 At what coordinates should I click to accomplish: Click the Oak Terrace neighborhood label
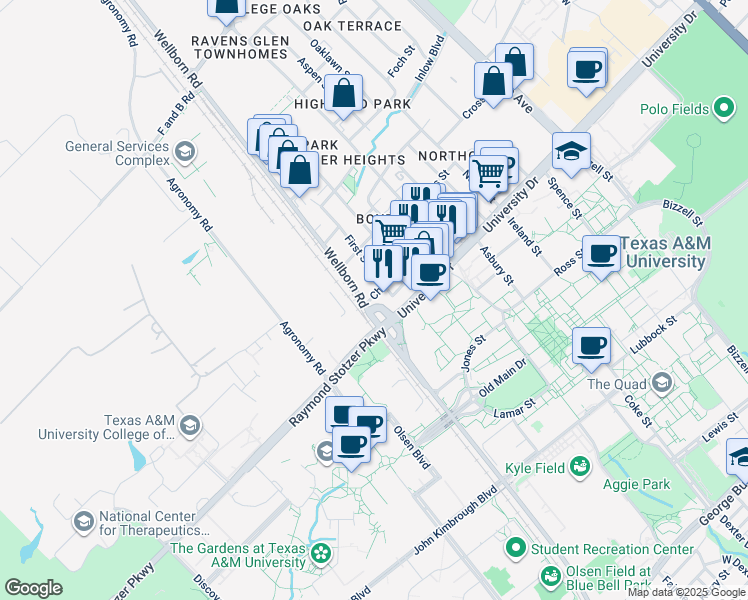353,26
